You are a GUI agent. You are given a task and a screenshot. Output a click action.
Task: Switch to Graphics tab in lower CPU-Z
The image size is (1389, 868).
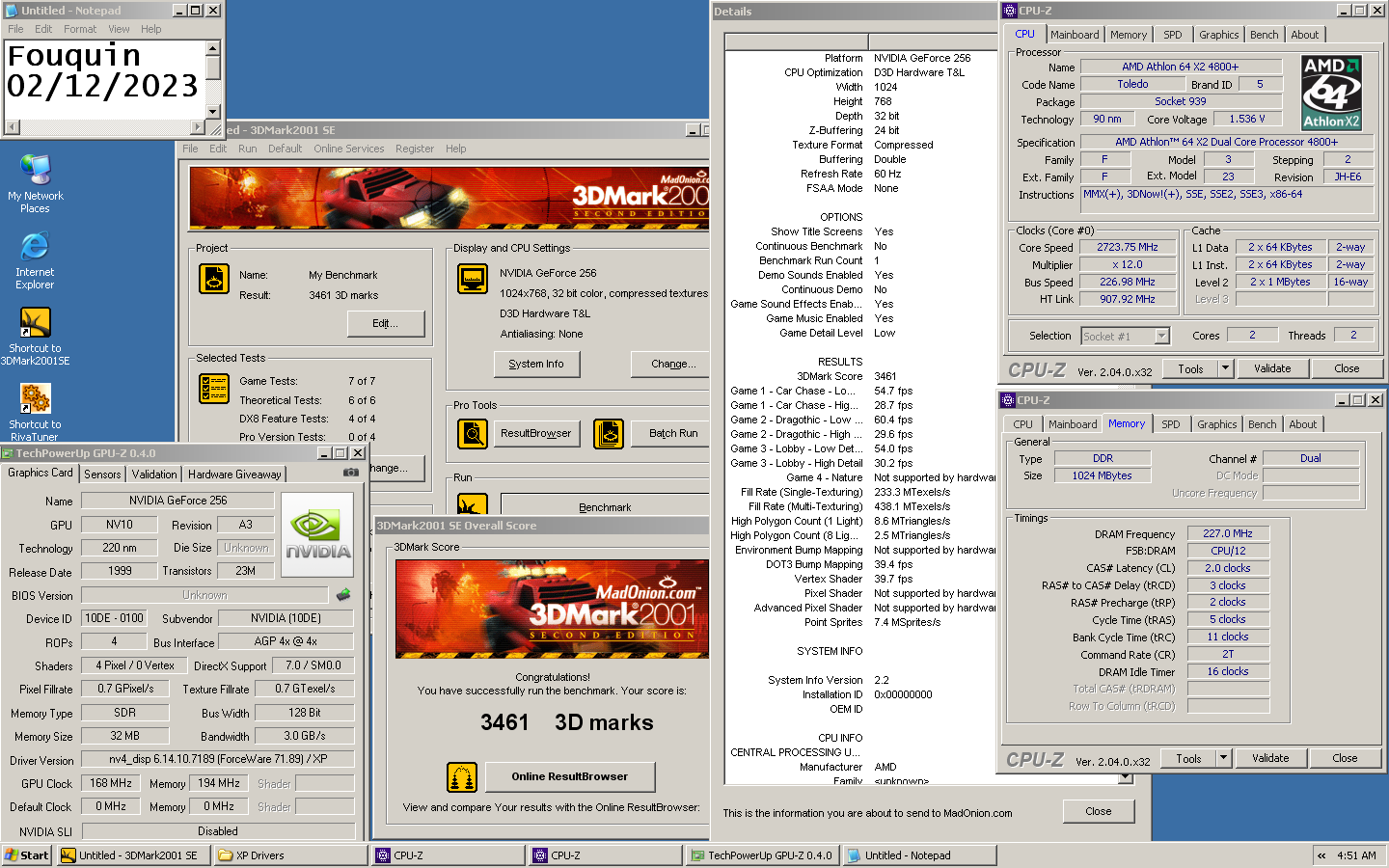1216,424
